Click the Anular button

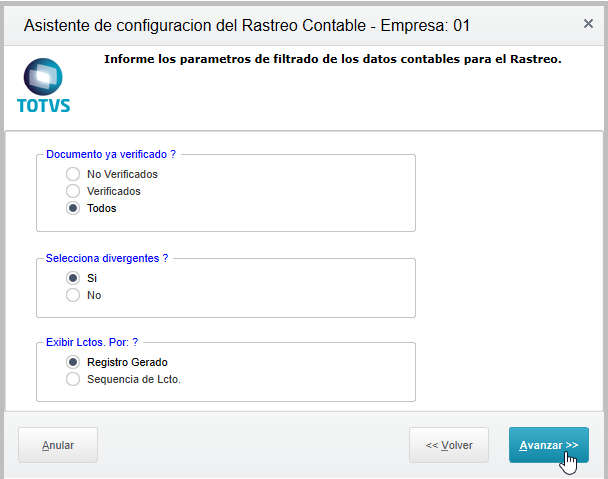[x=58, y=445]
